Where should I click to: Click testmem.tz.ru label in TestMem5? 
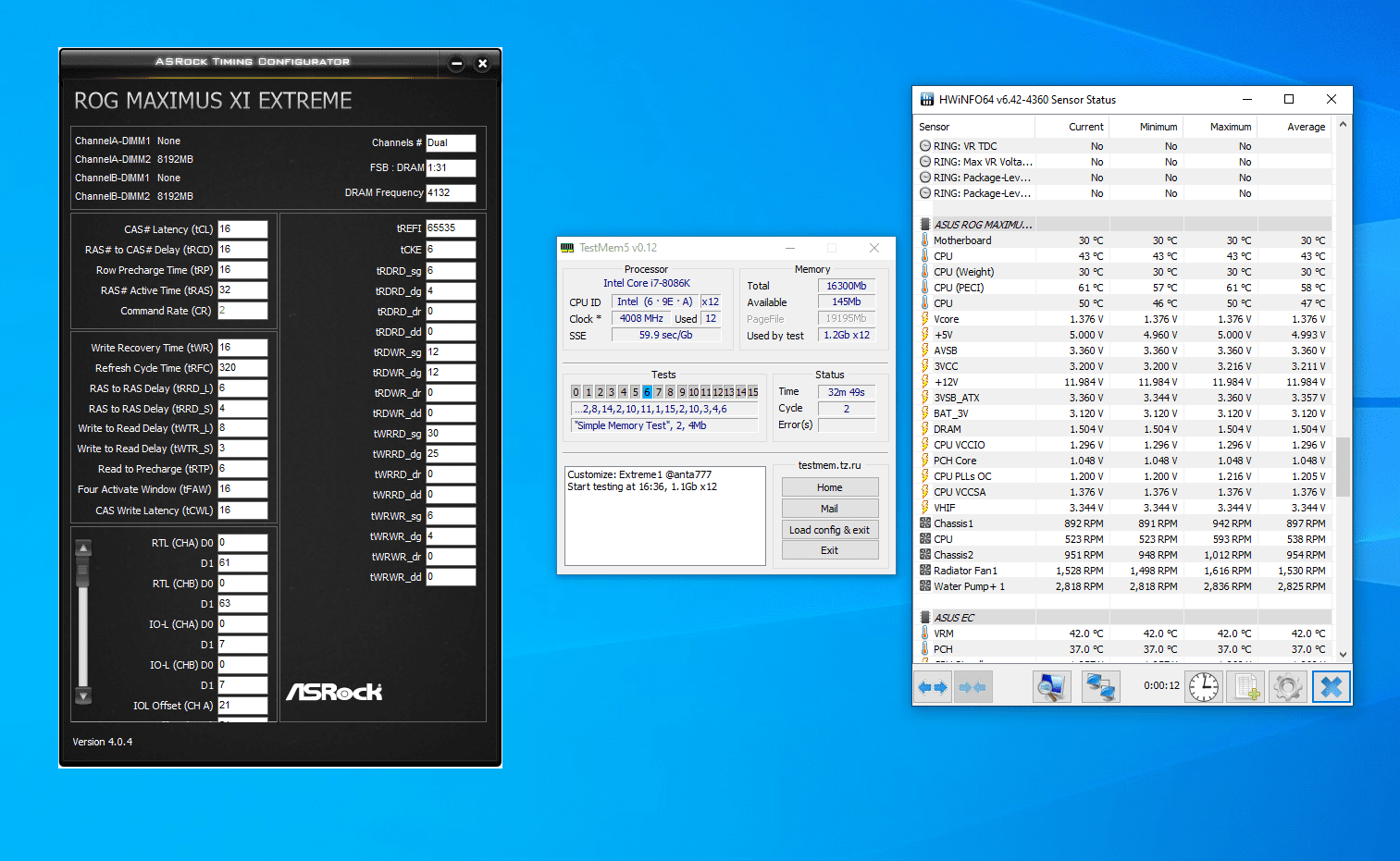point(829,465)
